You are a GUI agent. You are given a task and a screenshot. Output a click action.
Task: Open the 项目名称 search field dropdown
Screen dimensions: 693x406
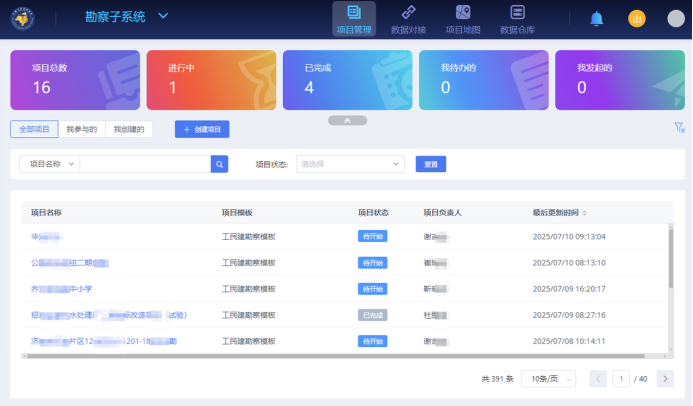point(49,164)
